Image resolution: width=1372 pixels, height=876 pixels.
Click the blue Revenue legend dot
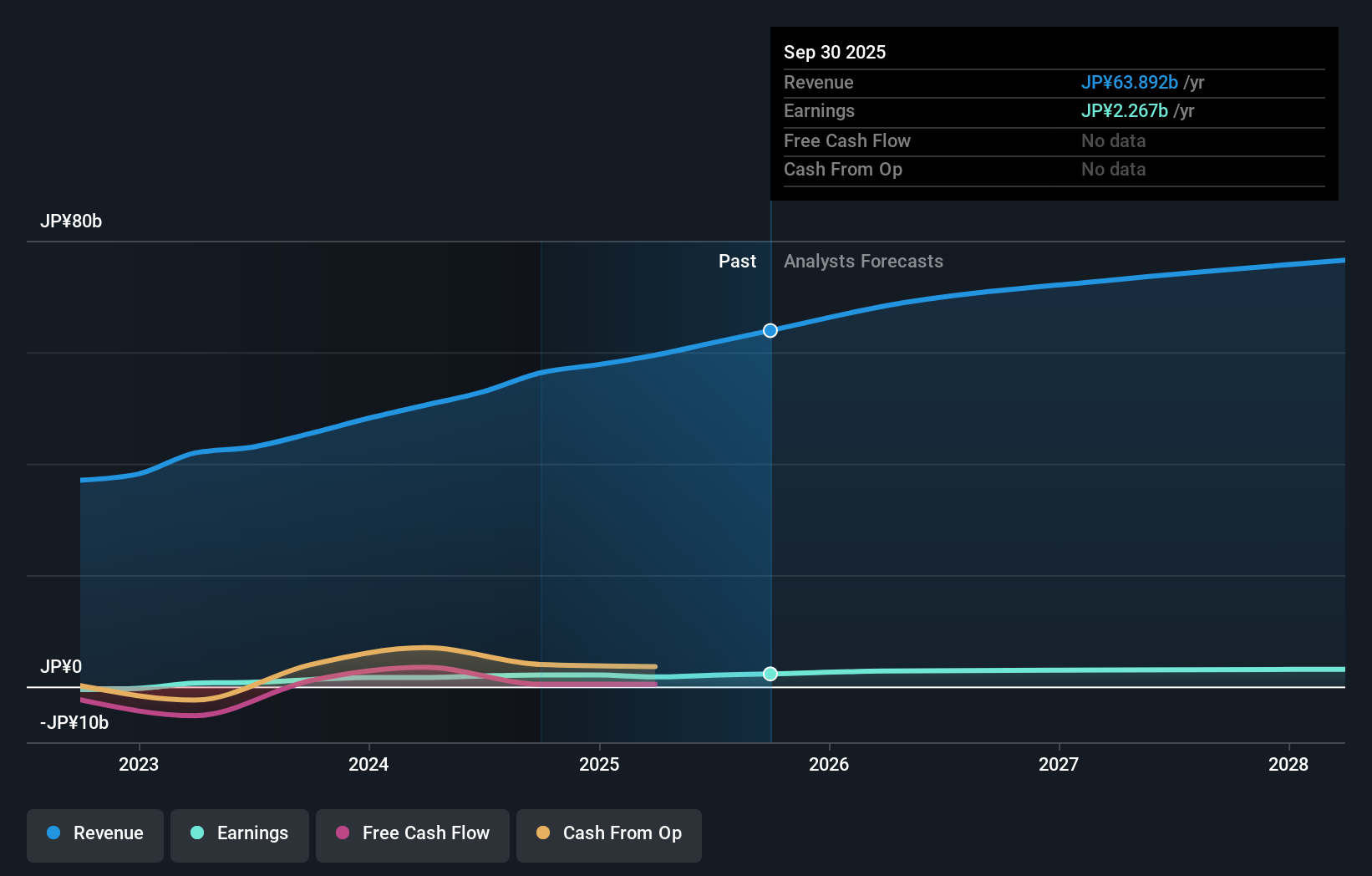54,833
